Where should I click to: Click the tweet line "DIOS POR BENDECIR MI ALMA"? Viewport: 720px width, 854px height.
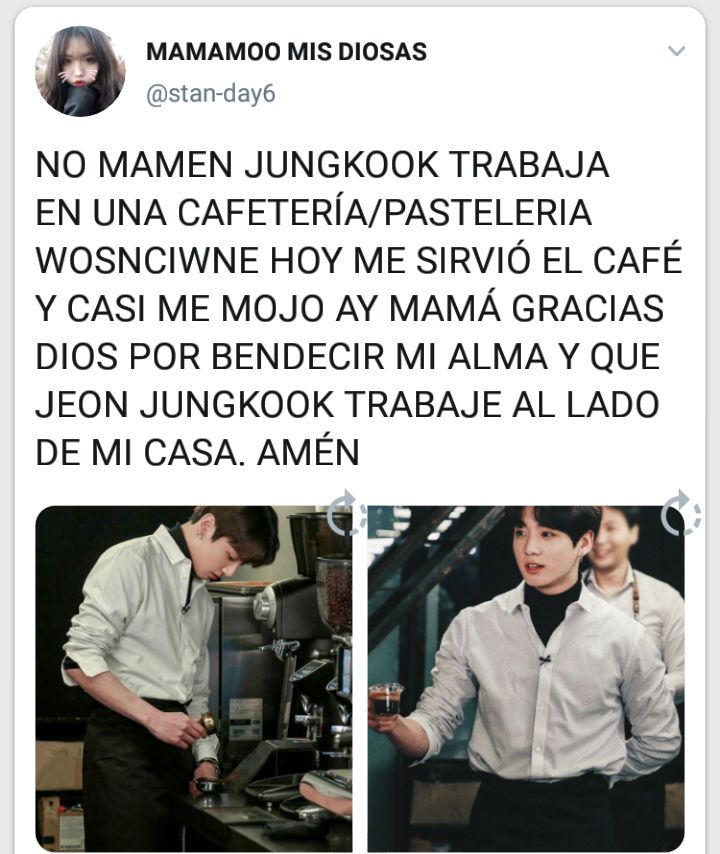(292, 356)
